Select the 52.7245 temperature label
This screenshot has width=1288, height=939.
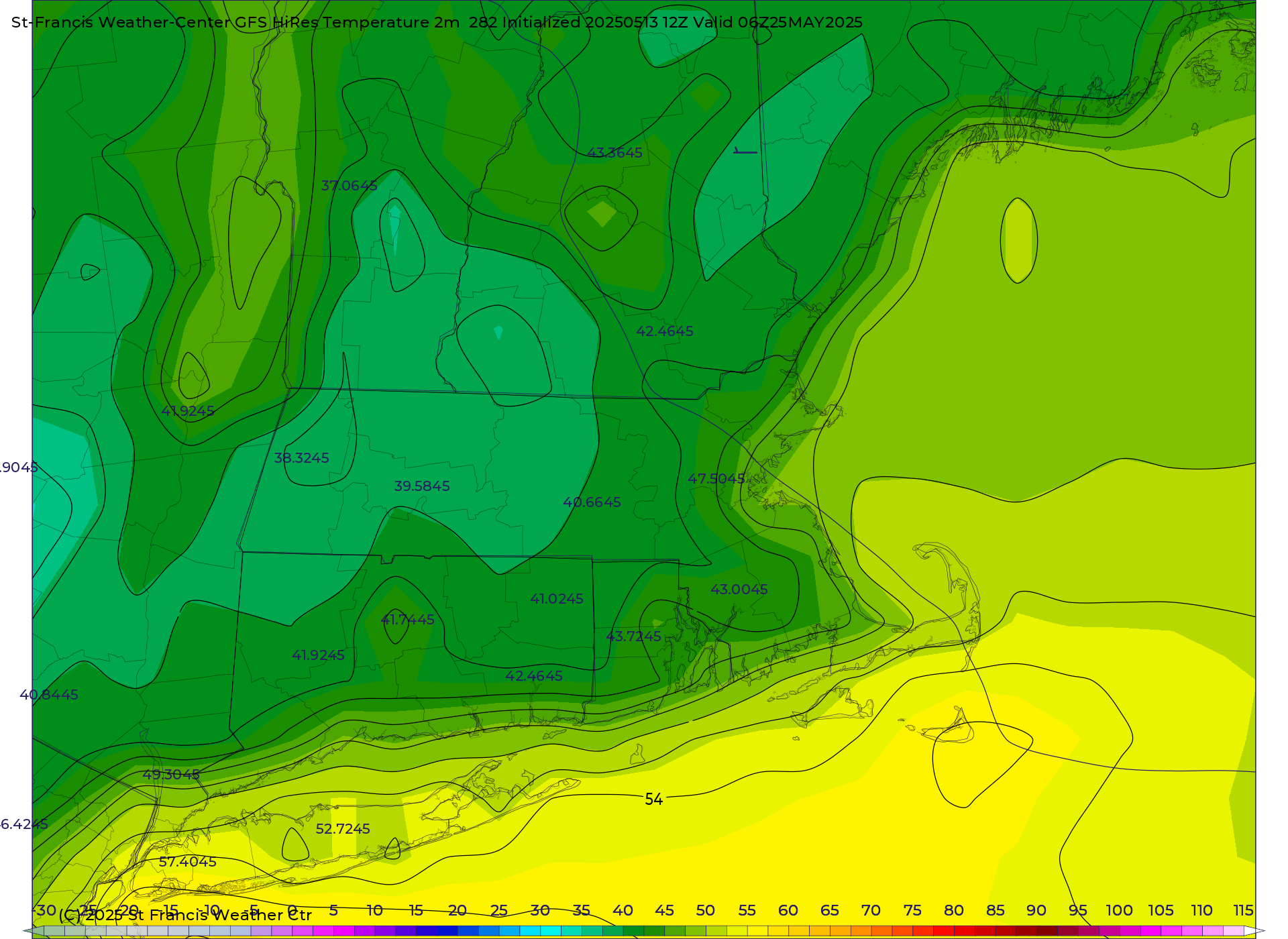tap(343, 829)
